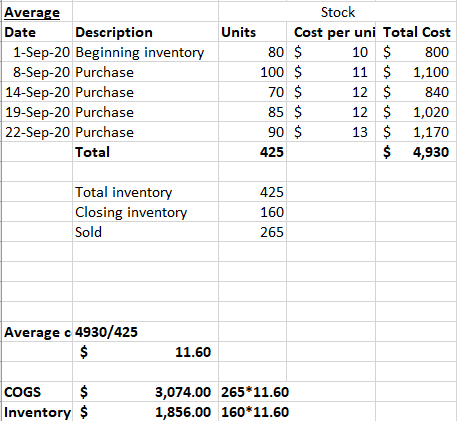Select the total cost cell showing 840
The image size is (457, 421).
click(x=416, y=92)
